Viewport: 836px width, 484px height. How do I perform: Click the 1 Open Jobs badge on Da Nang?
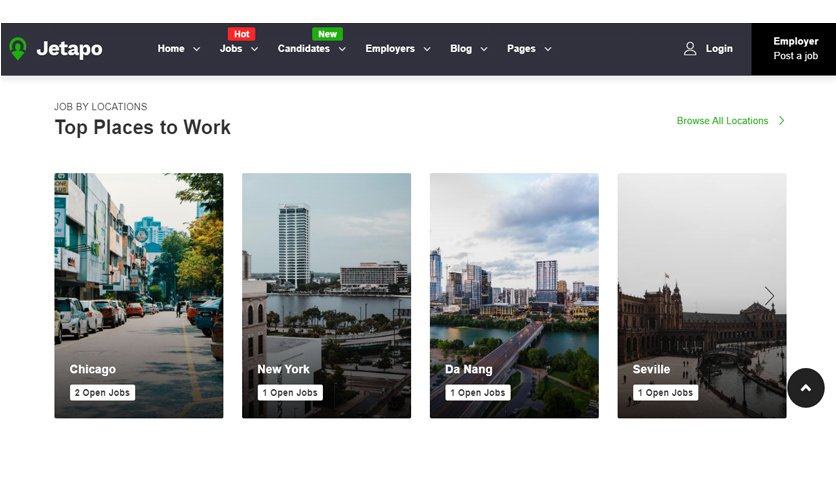point(478,392)
